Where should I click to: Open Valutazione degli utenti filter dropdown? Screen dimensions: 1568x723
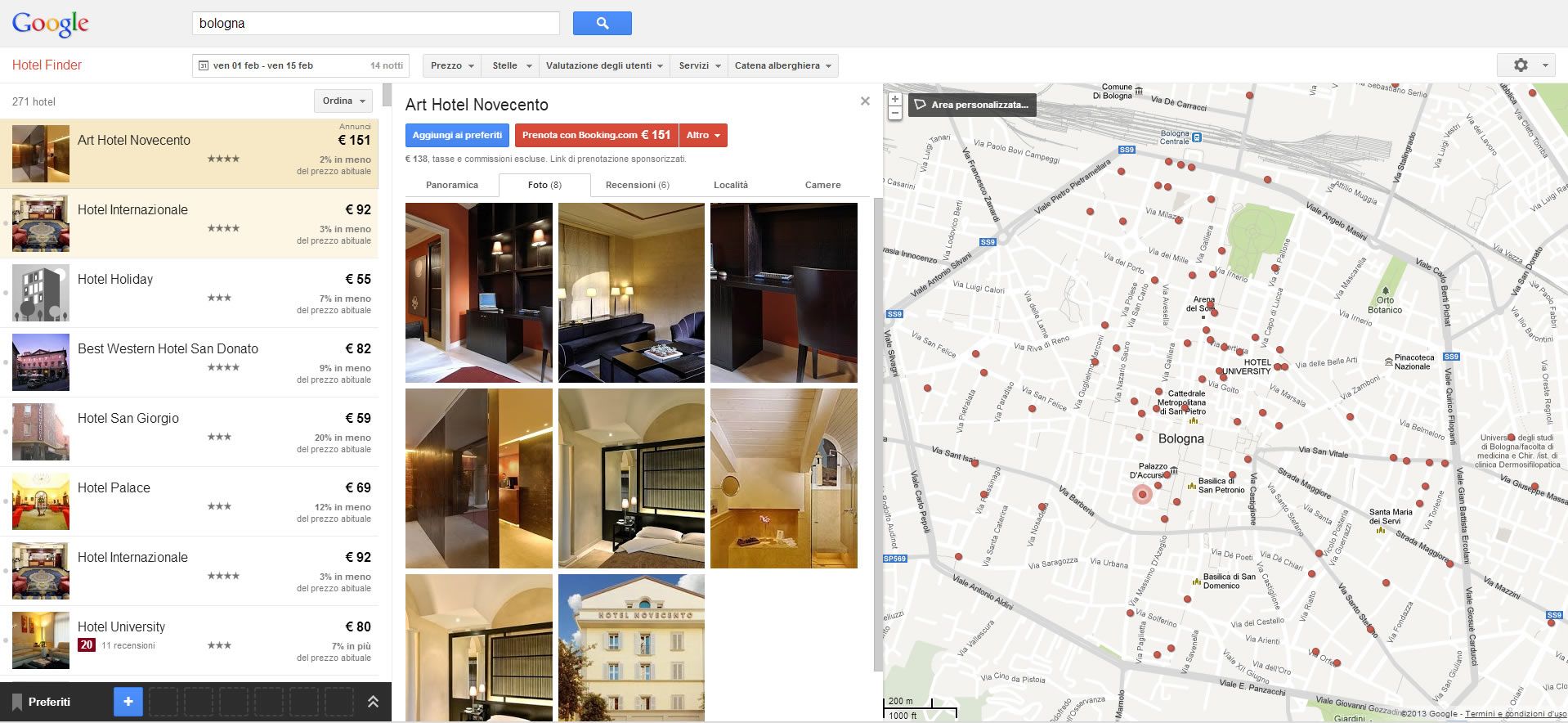pyautogui.click(x=604, y=65)
